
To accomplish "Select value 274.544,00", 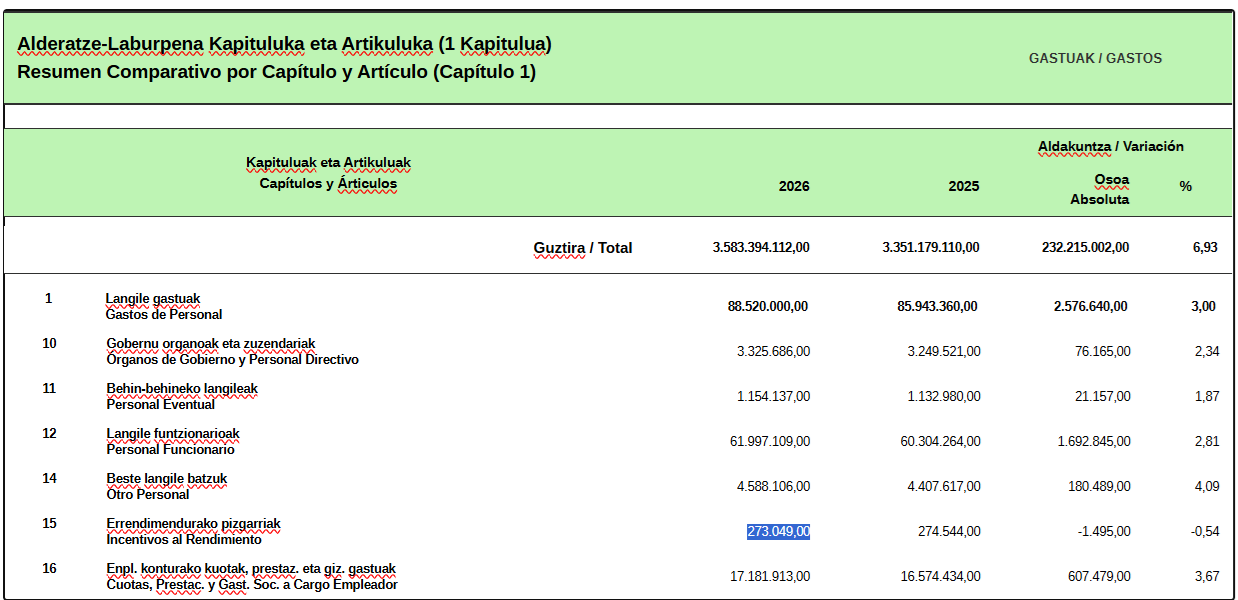I will (x=949, y=532).
